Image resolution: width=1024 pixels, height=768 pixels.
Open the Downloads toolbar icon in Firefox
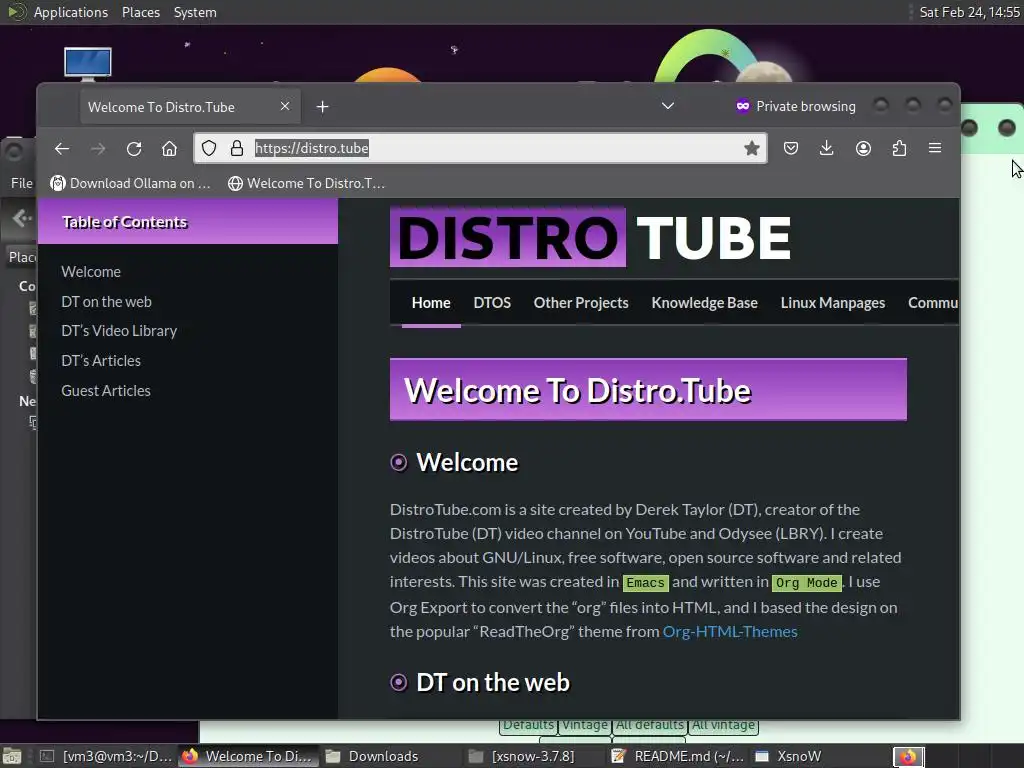click(x=826, y=148)
